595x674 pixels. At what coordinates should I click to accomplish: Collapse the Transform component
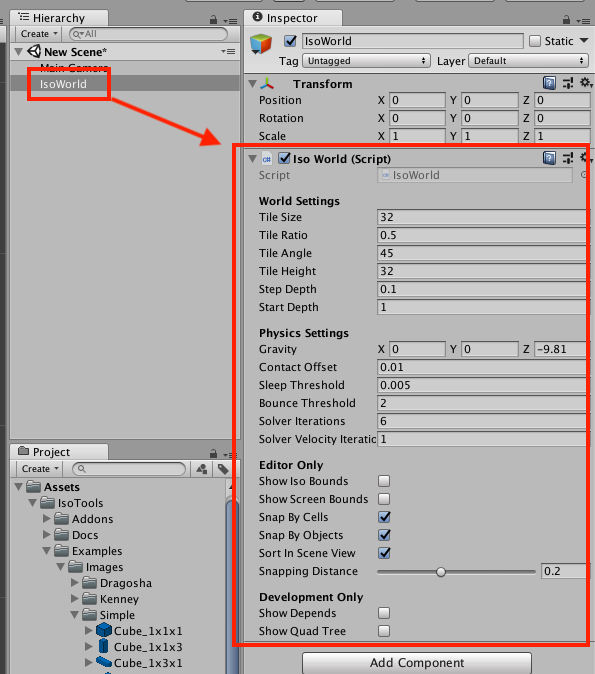(x=253, y=84)
